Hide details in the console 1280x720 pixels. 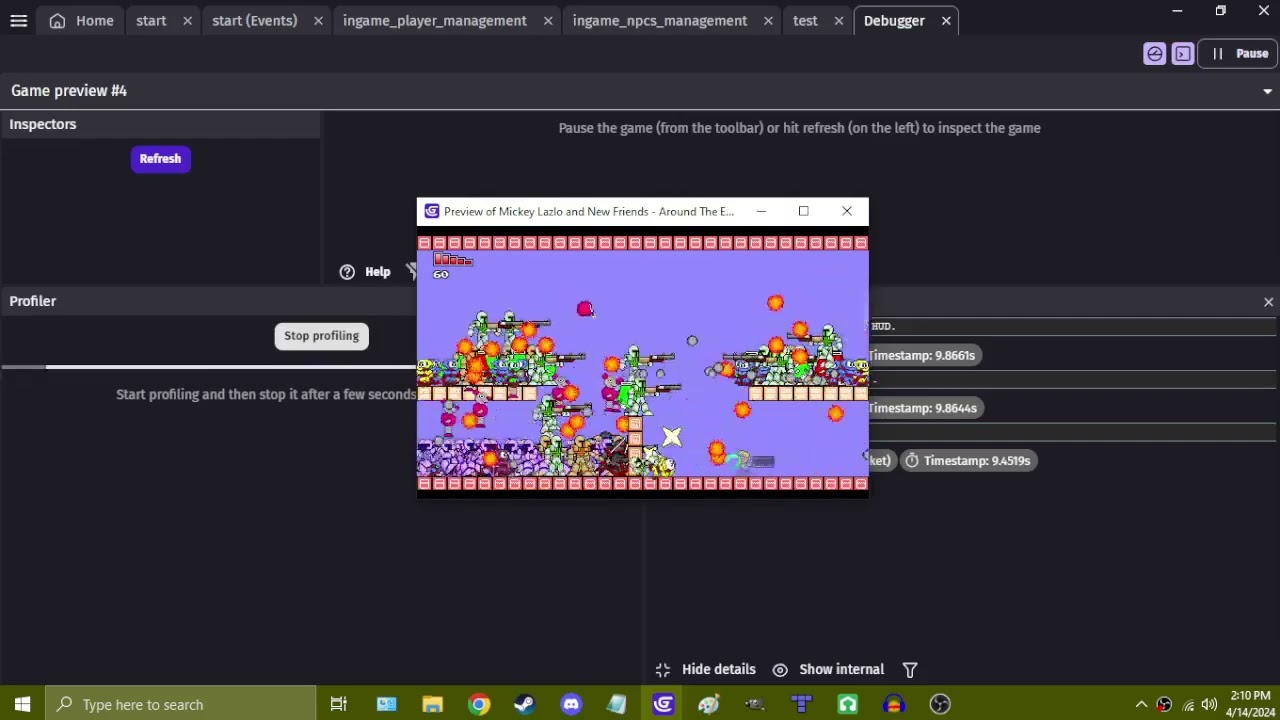(x=706, y=670)
